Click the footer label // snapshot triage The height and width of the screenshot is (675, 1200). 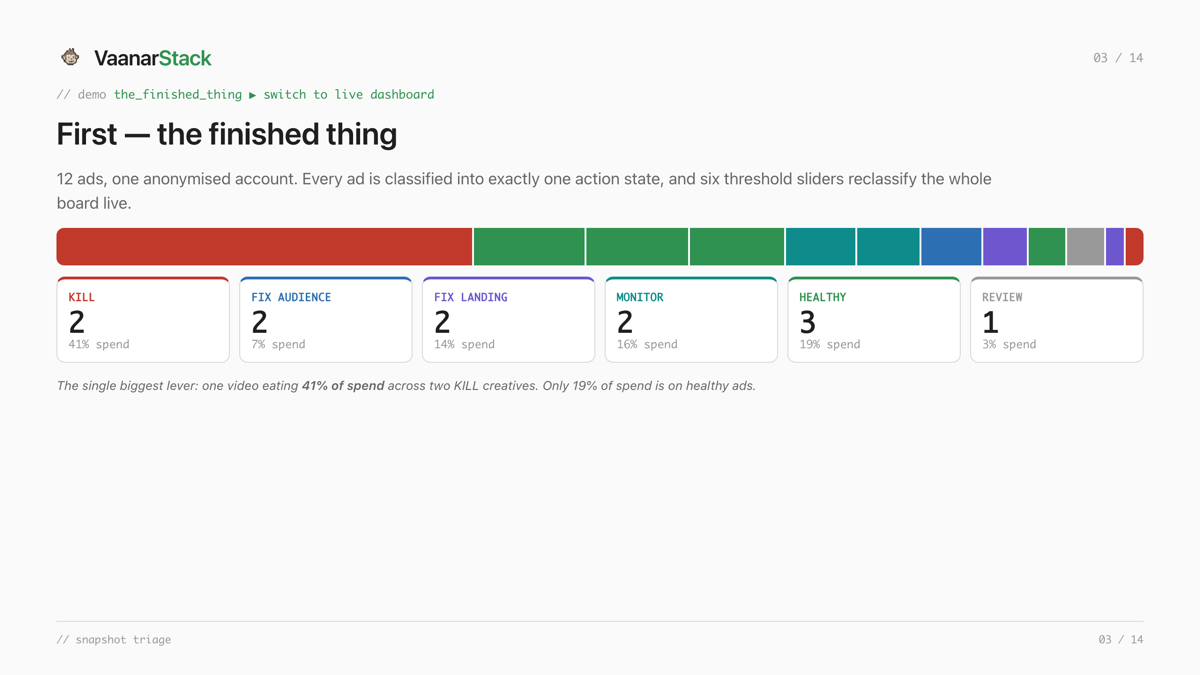(114, 640)
